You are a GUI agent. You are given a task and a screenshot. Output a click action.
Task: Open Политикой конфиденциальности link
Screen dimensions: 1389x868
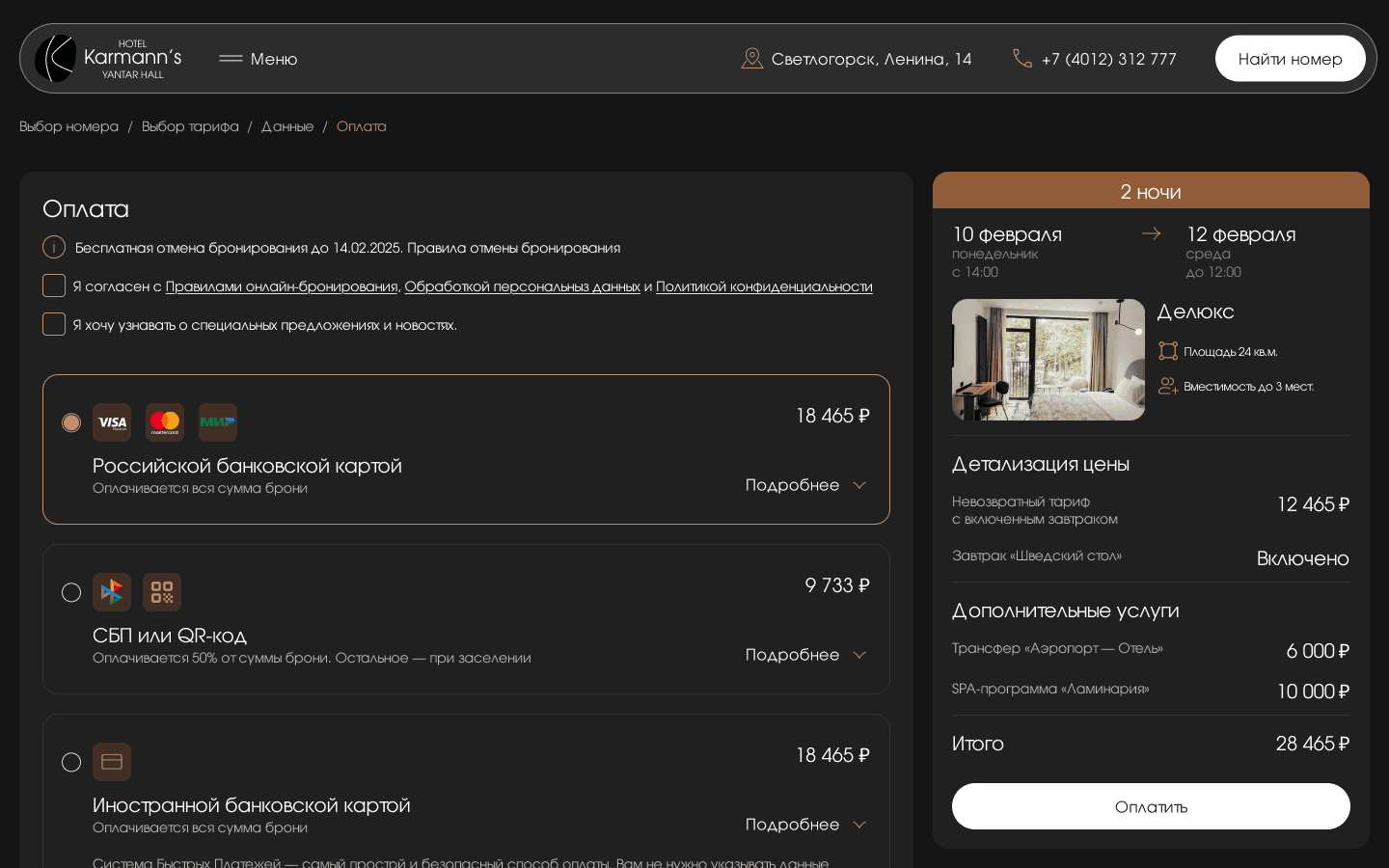coord(764,286)
